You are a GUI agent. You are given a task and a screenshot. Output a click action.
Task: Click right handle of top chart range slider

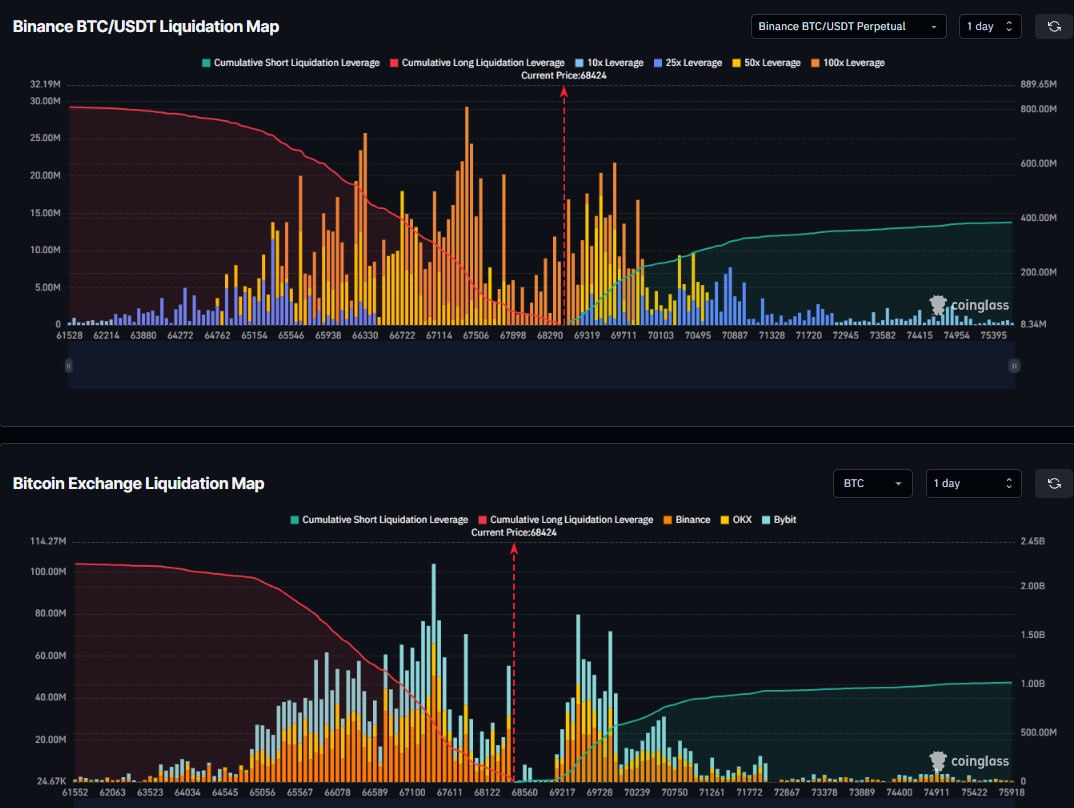[x=1014, y=366]
